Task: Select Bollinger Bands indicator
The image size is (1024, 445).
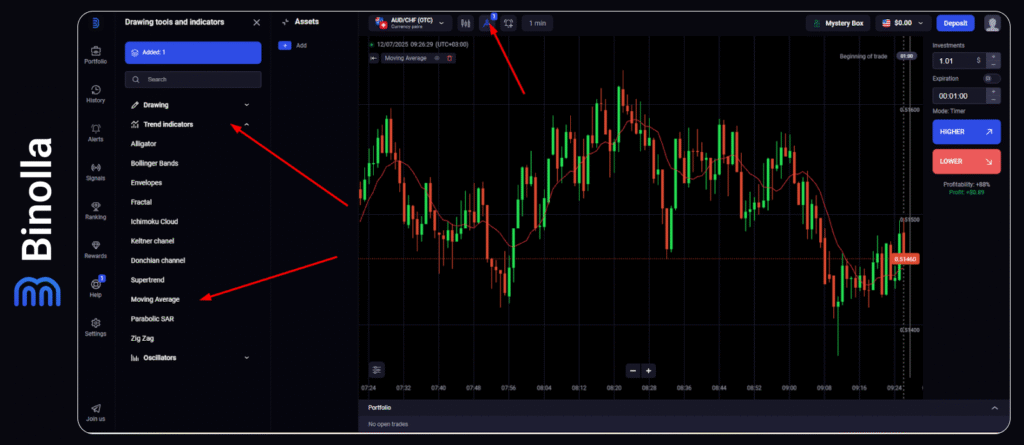Action: (153, 163)
